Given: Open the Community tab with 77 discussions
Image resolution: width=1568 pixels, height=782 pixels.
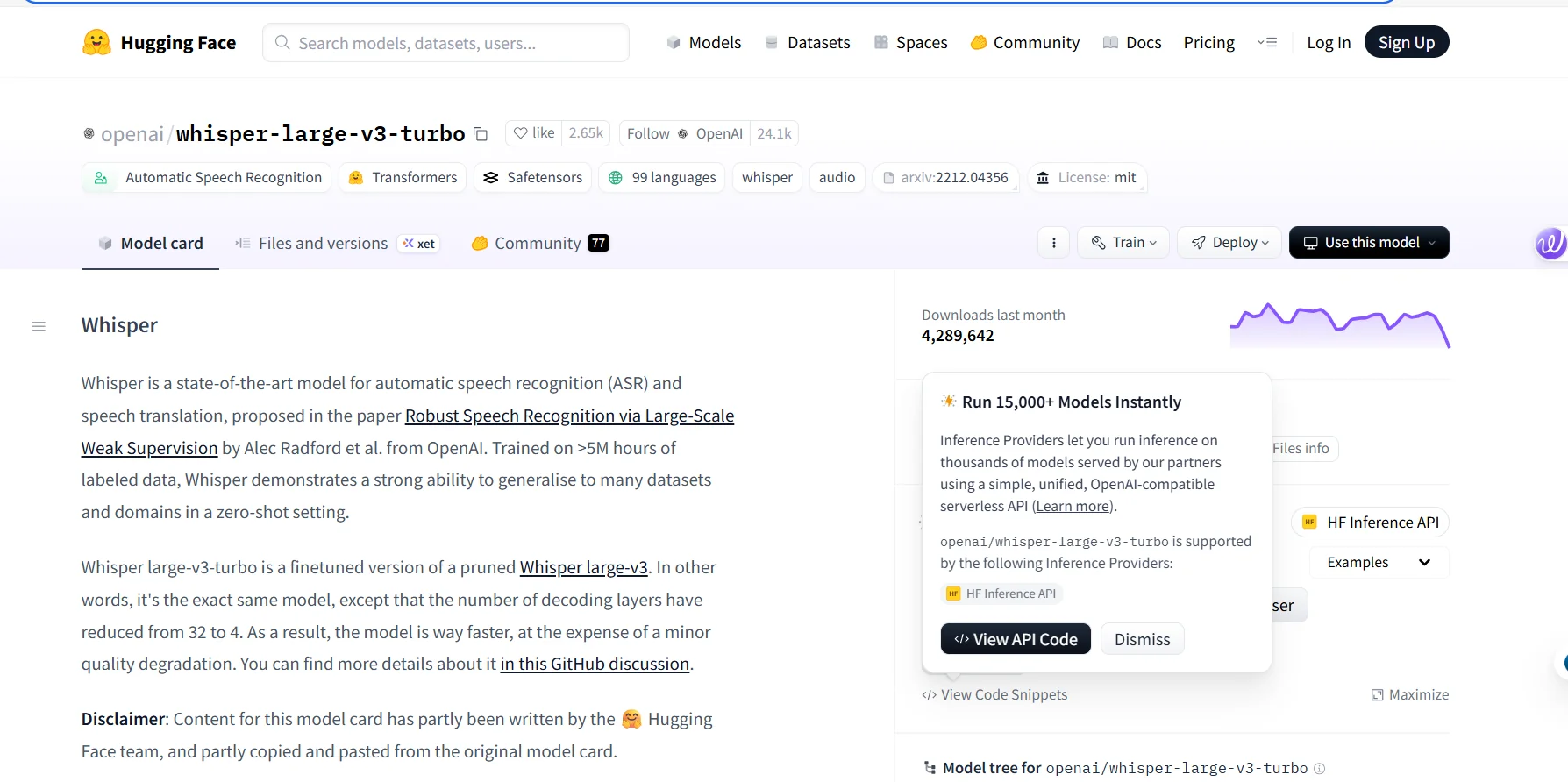Looking at the screenshot, I should (539, 243).
